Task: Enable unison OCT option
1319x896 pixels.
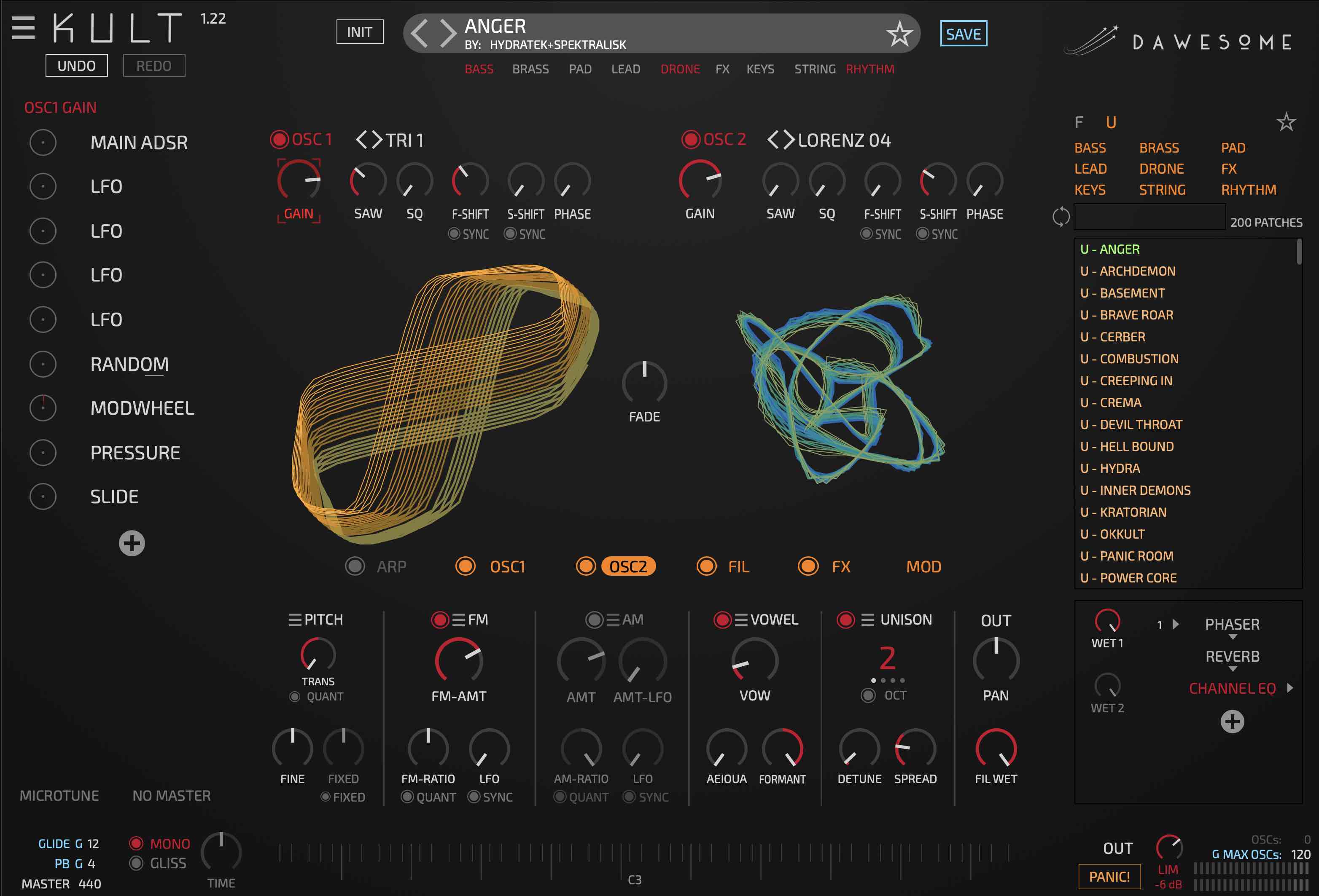Action: pos(868,695)
